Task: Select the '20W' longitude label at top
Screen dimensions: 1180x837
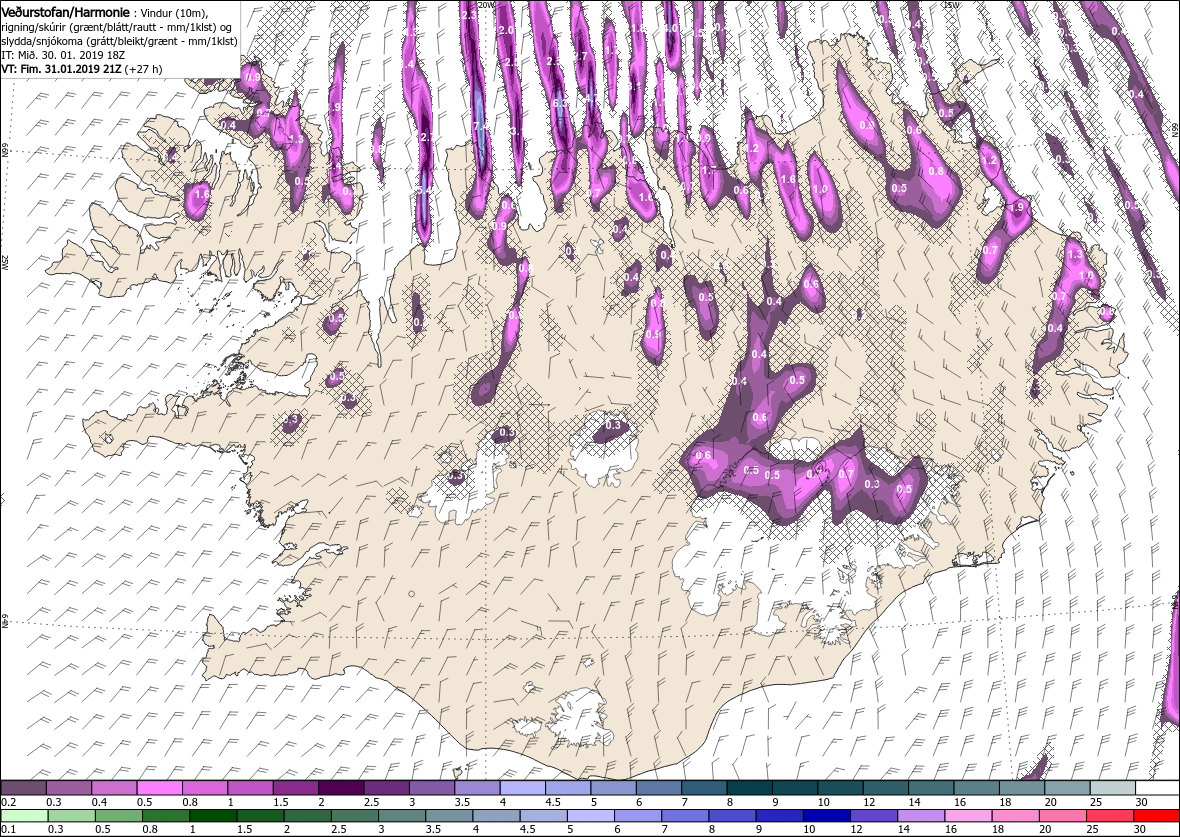Action: (x=487, y=4)
